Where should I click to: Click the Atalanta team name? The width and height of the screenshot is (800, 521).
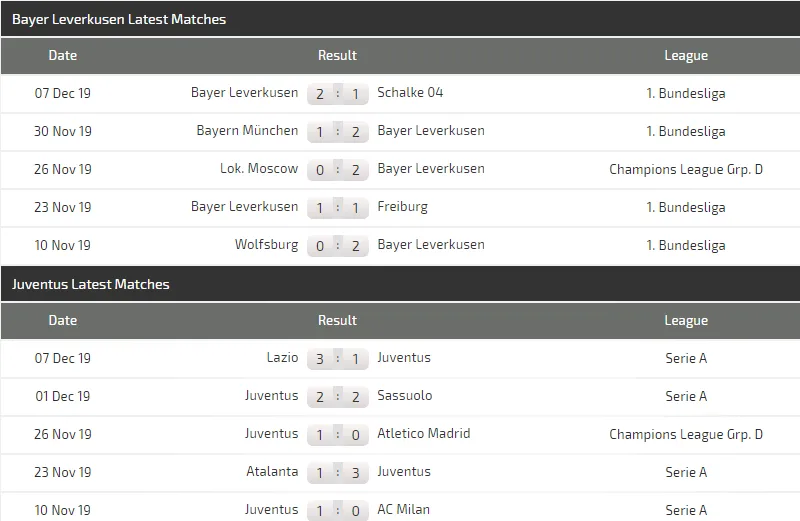272,471
